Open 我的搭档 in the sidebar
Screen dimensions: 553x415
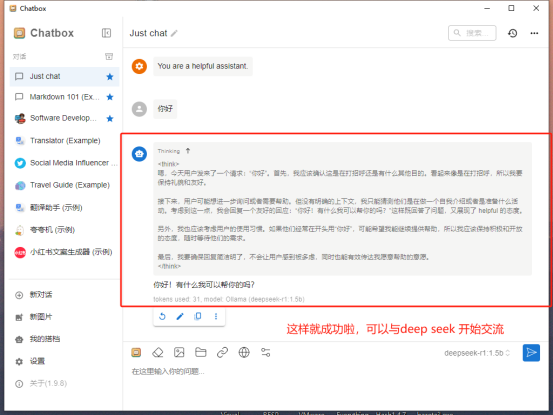65,339
